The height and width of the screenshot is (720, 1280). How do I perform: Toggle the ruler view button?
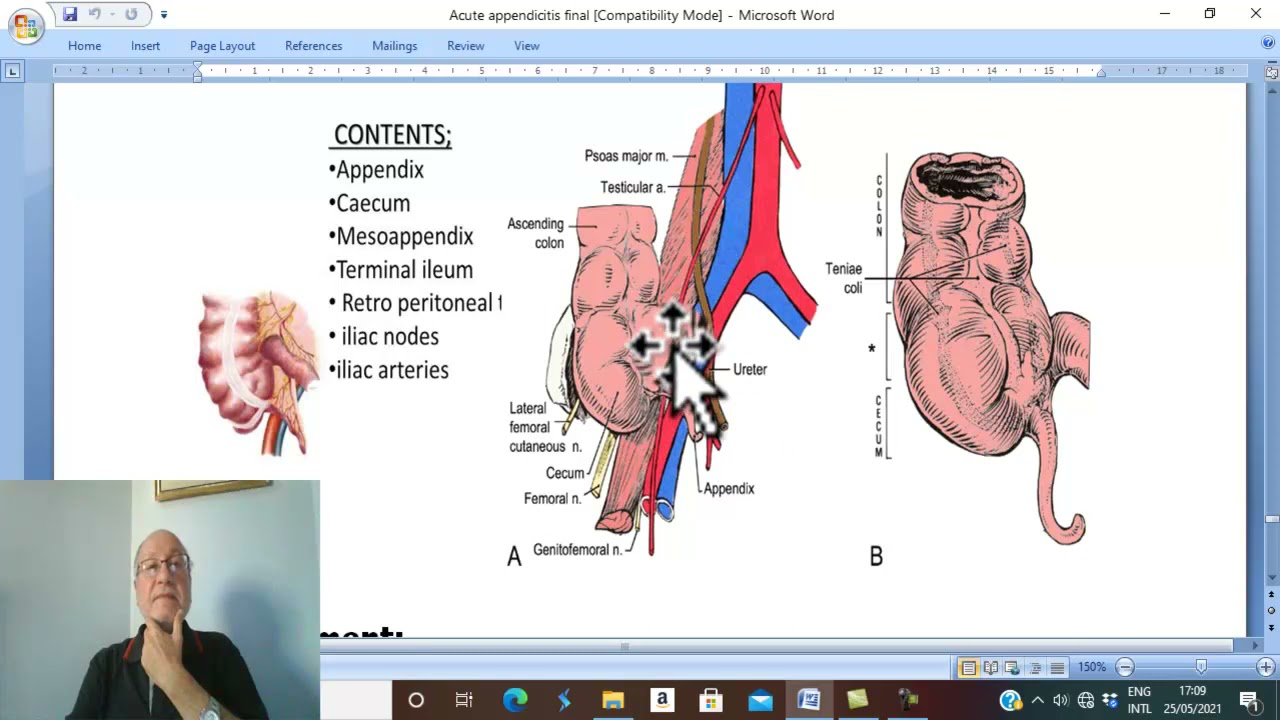(1272, 72)
